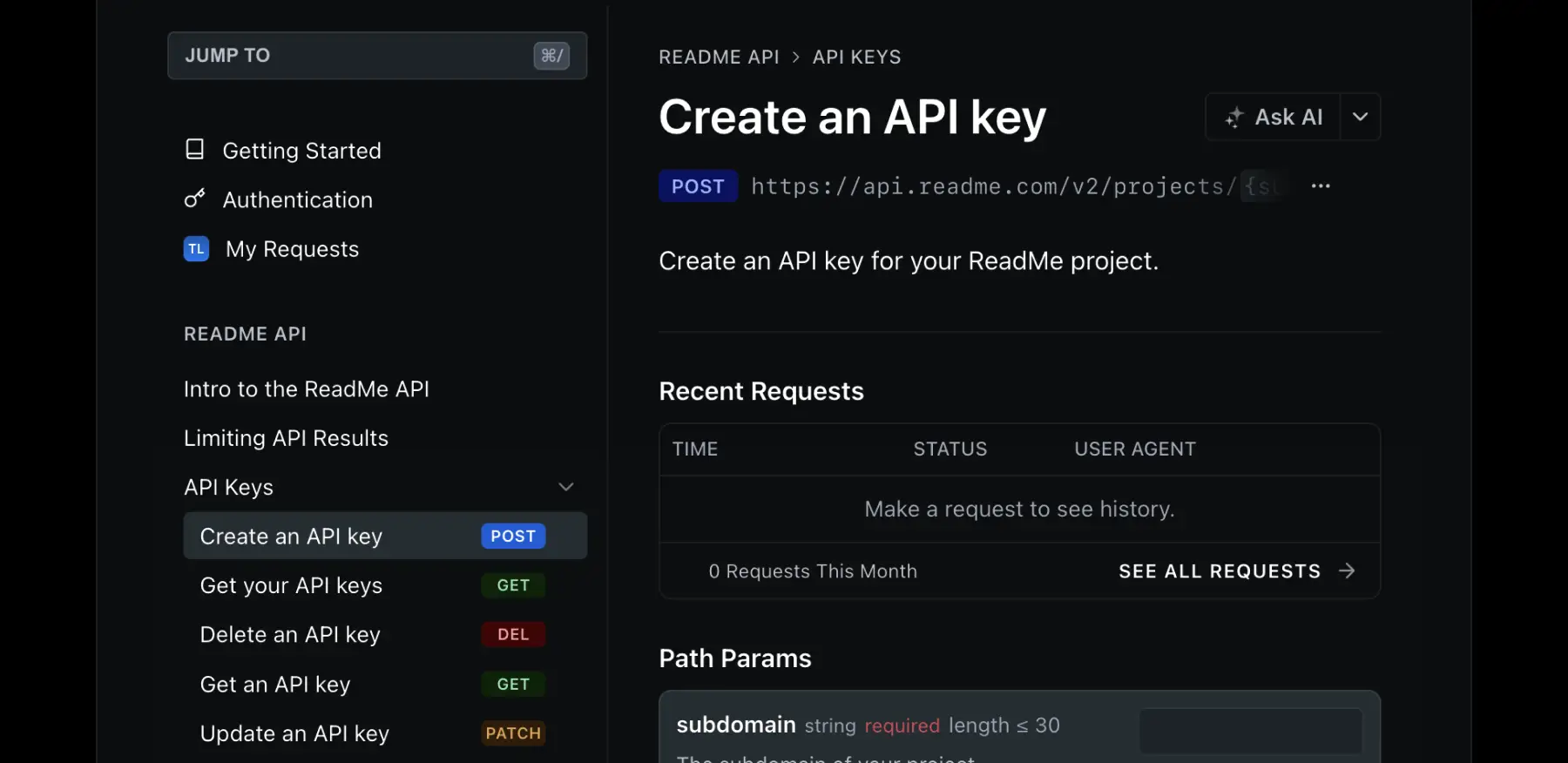Viewport: 1568px width, 763px height.
Task: Click the sparkle icon in Ask AI
Action: [1233, 118]
